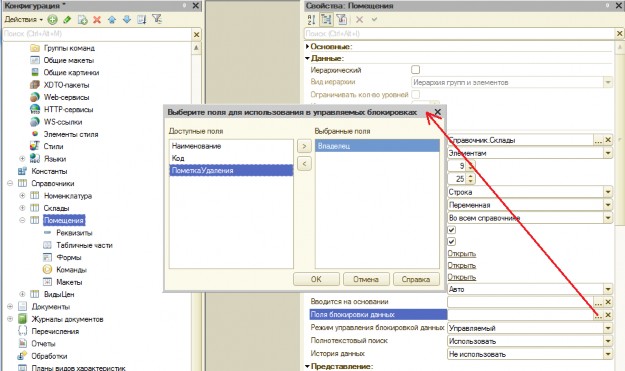
Task: Clear the Вводится на основании field
Action: [x=608, y=302]
